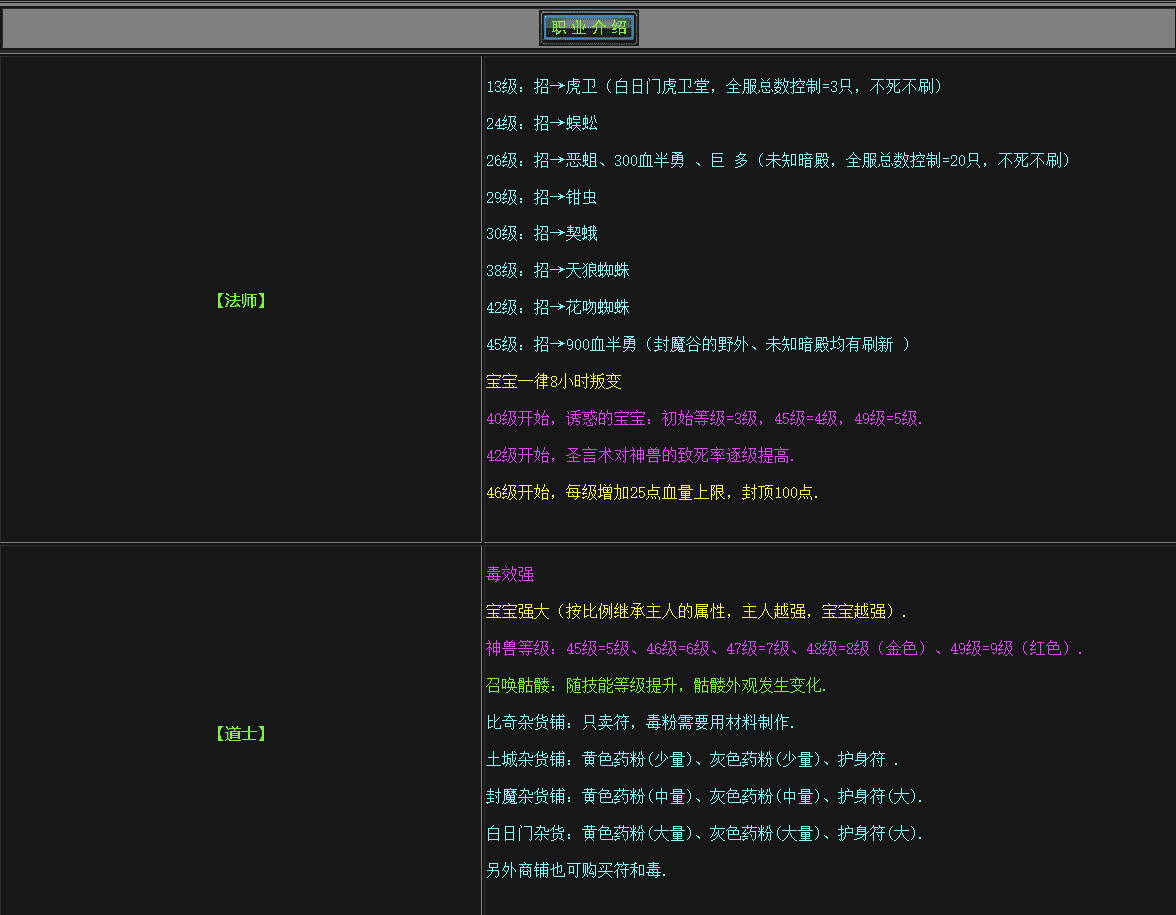The height and width of the screenshot is (915, 1176).
Task: Click the line '13级：招→虎卫'
Action: (x=714, y=86)
